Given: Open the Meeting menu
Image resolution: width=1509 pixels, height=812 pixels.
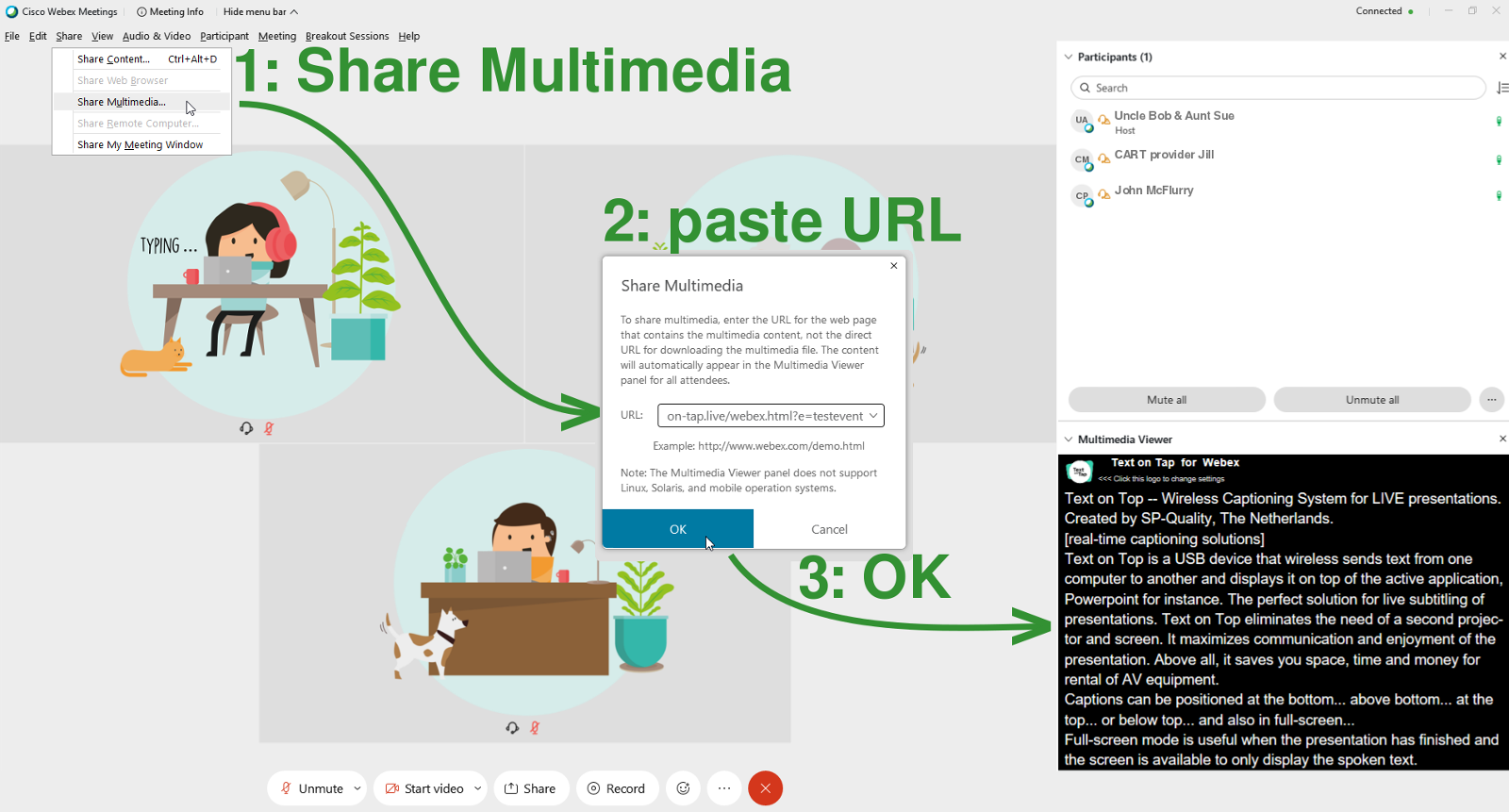Looking at the screenshot, I should [x=277, y=36].
